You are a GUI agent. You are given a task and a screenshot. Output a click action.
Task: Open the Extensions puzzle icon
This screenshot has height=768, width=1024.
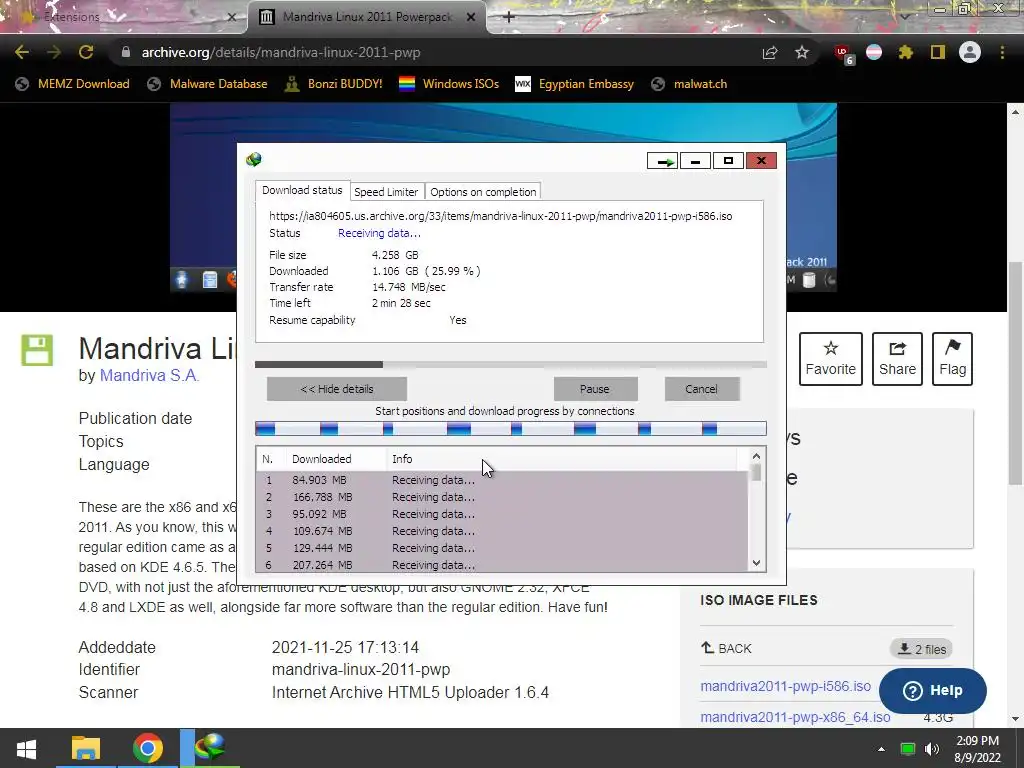[906, 52]
